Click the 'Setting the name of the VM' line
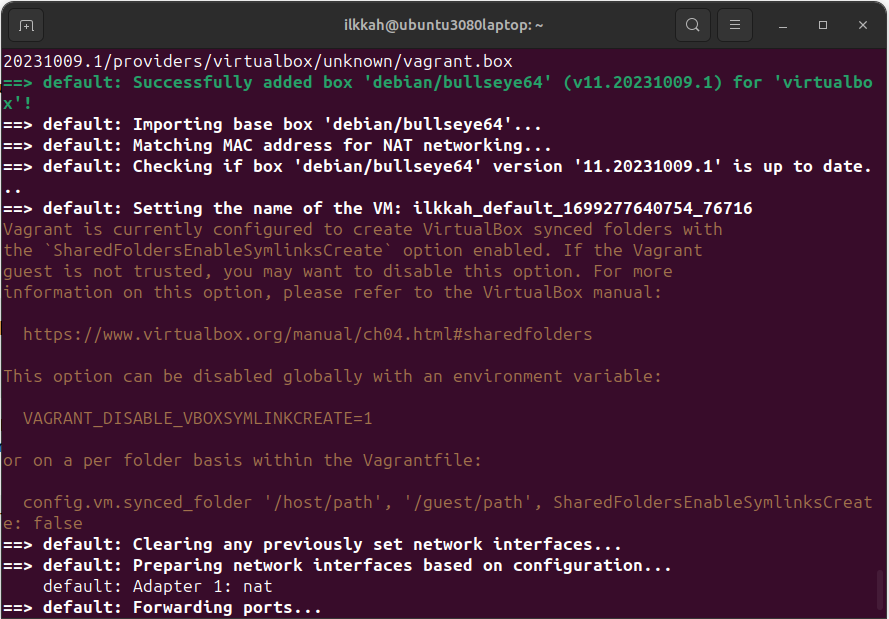This screenshot has height=619, width=889. point(377,208)
